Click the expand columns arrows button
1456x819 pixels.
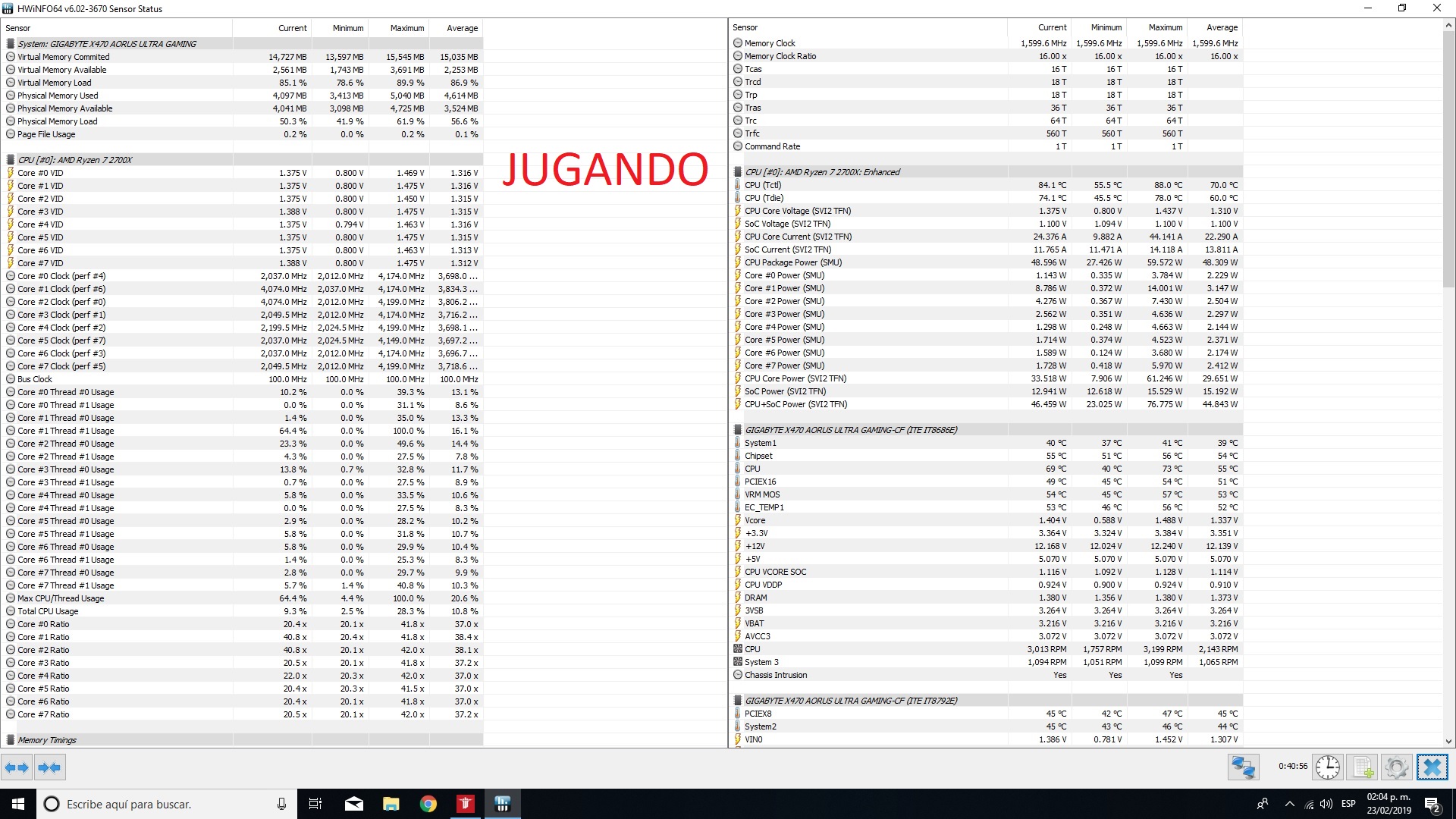[17, 767]
